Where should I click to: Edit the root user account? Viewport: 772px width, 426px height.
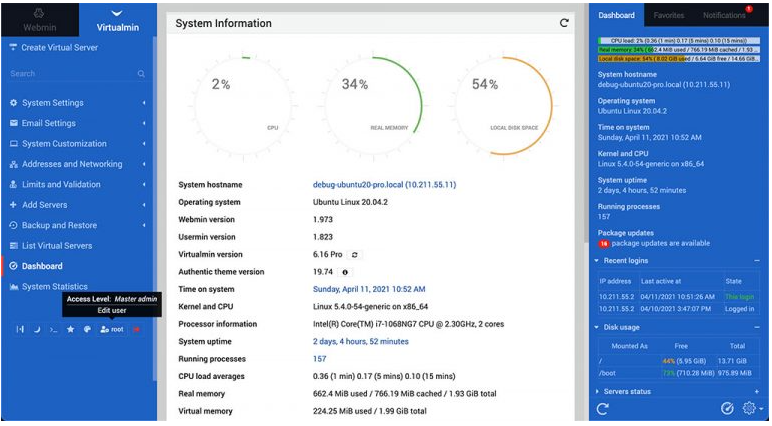[x=112, y=329]
